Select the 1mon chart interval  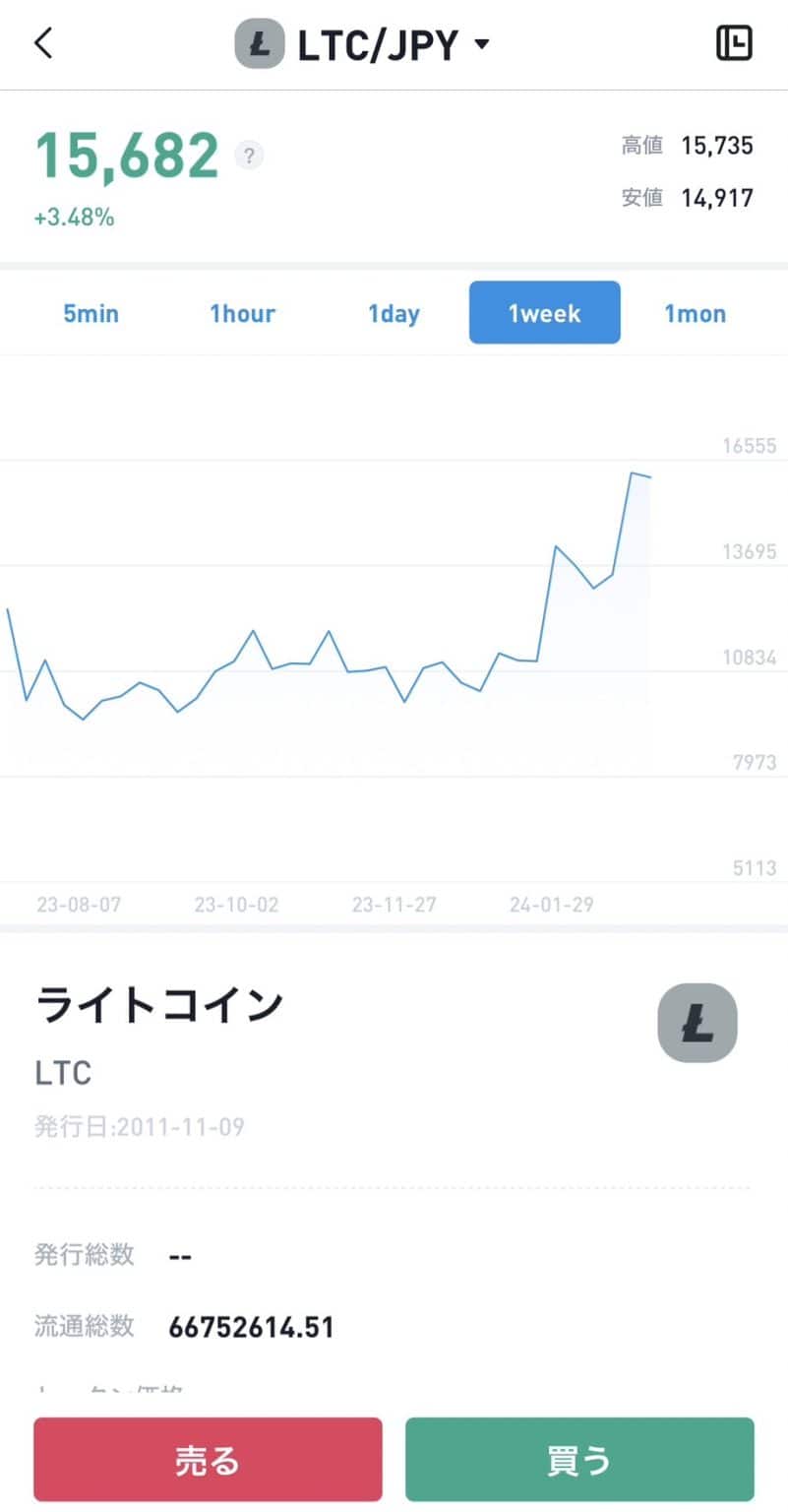695,313
